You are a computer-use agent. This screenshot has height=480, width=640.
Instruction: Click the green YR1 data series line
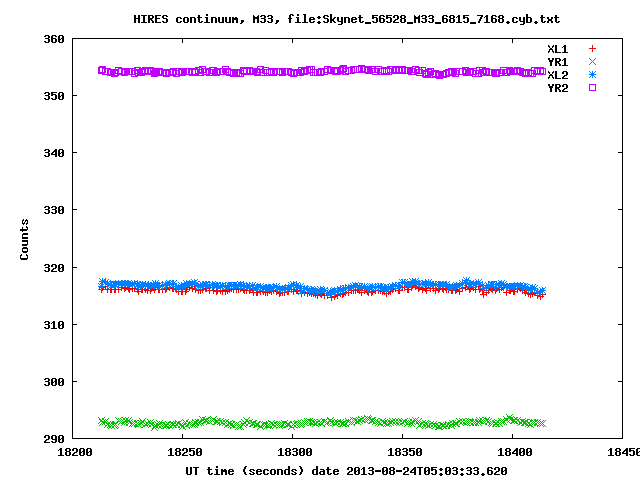(x=322, y=422)
